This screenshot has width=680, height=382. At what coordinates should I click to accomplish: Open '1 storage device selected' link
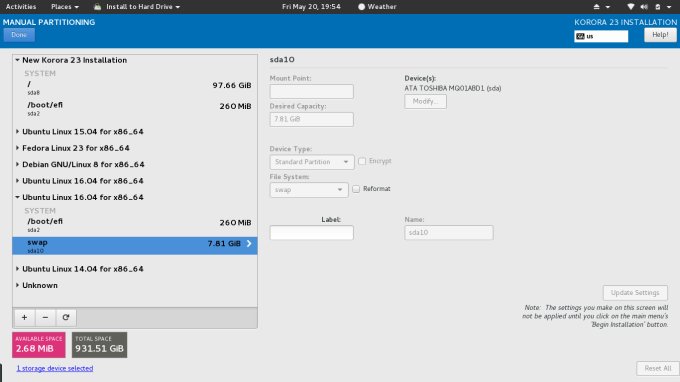pos(55,368)
